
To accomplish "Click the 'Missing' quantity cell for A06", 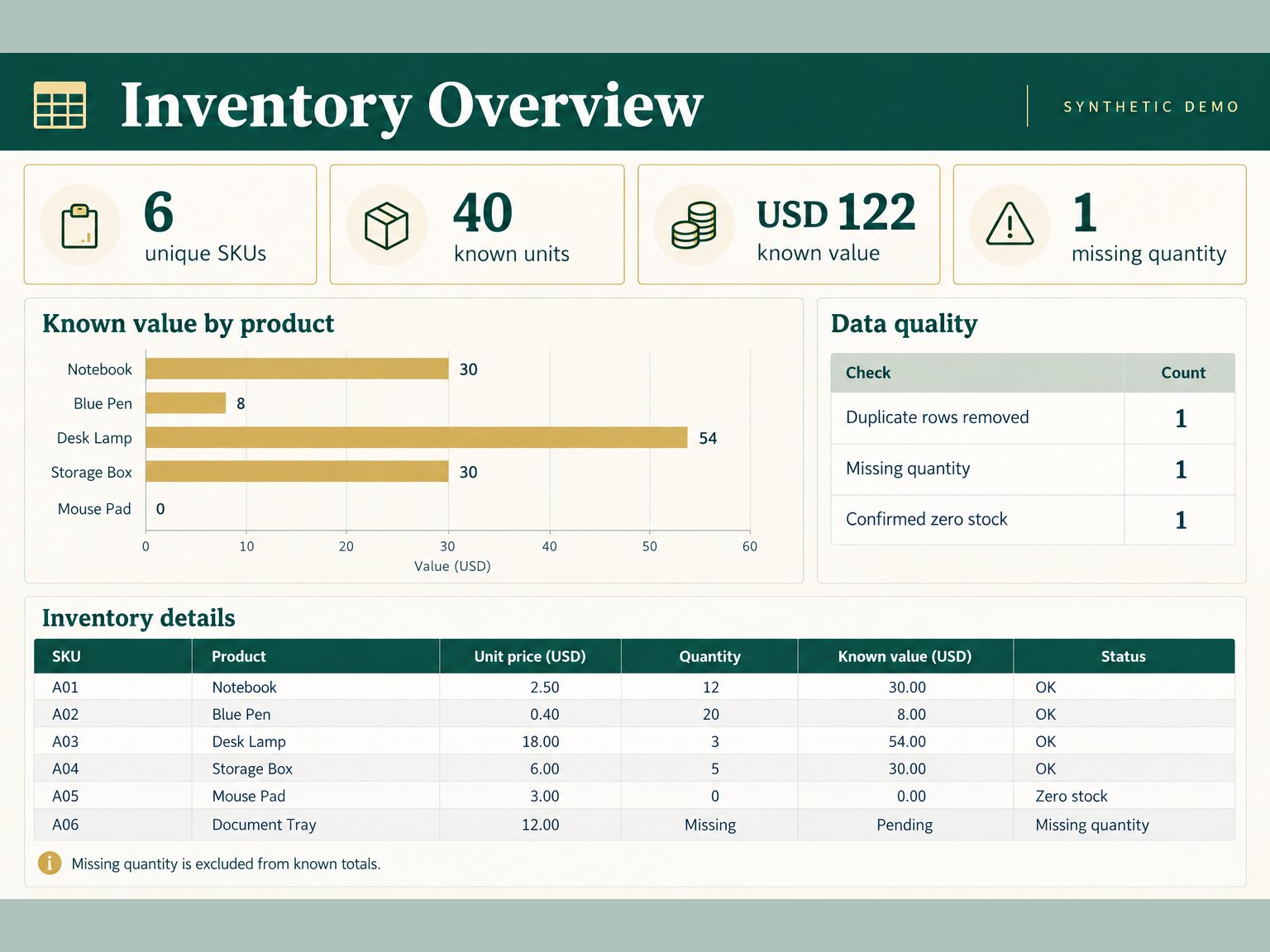I will click(709, 825).
